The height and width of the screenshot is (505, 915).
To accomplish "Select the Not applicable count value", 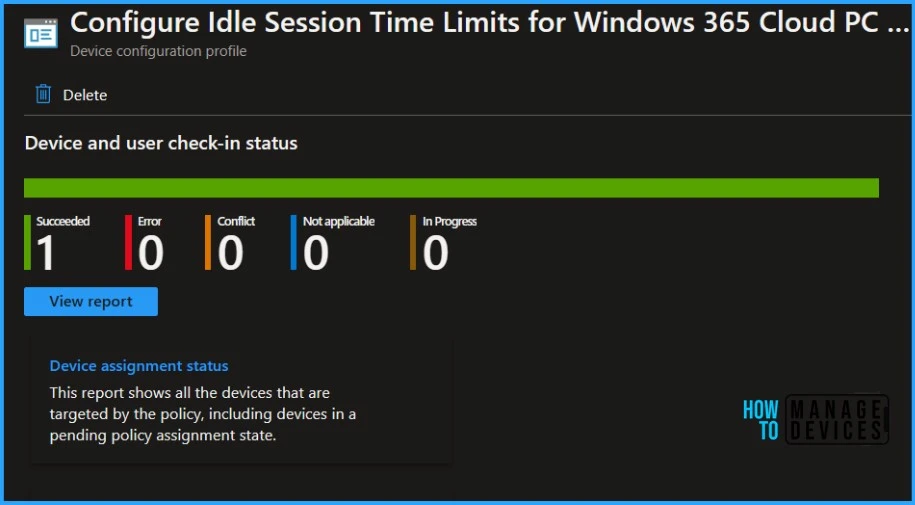I will (x=316, y=254).
